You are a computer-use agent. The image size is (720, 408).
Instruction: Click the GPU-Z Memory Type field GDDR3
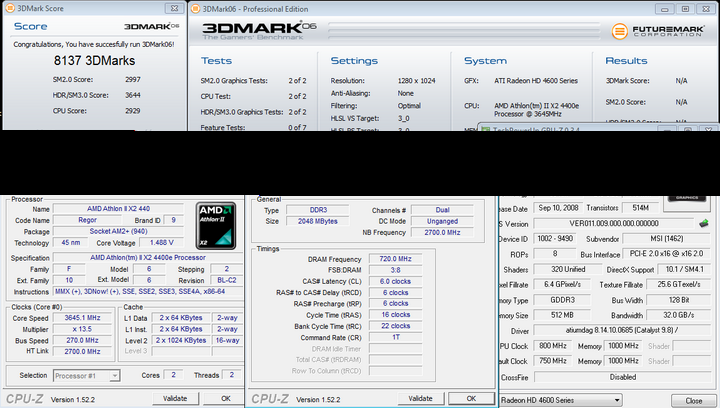[x=562, y=300]
